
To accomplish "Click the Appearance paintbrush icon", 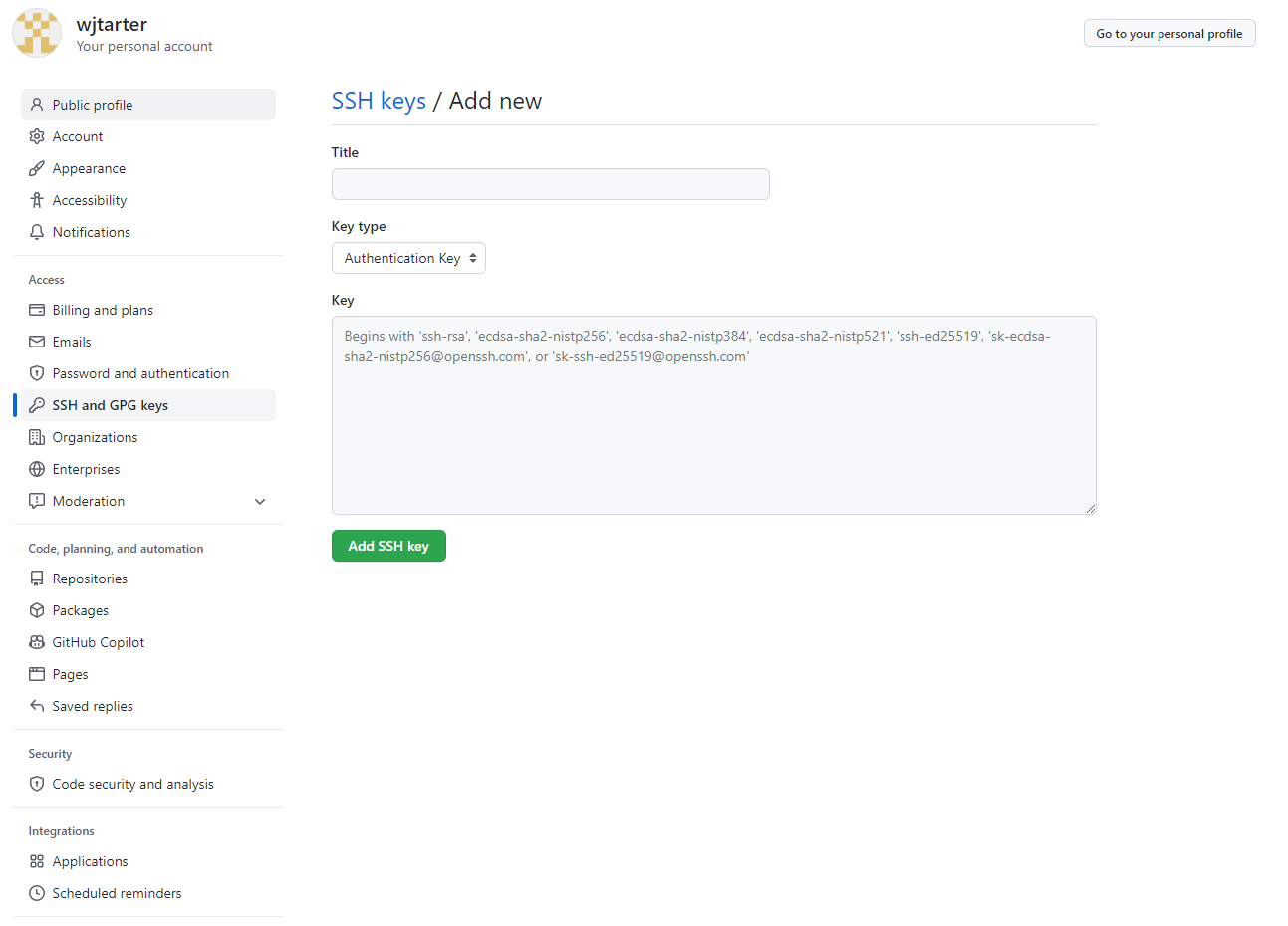I will tap(37, 168).
